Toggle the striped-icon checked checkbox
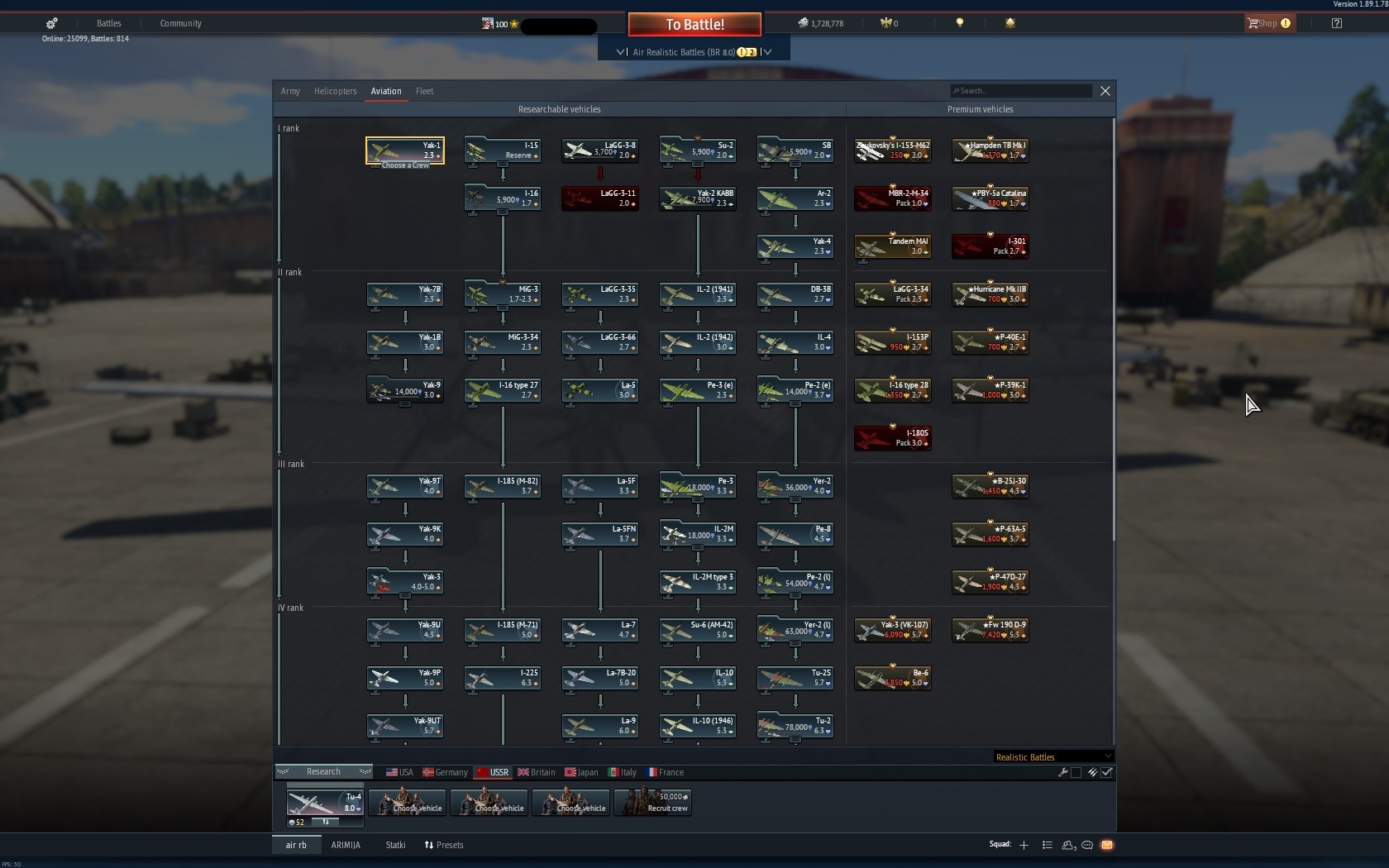Image resolution: width=1389 pixels, height=868 pixels. tap(1106, 772)
